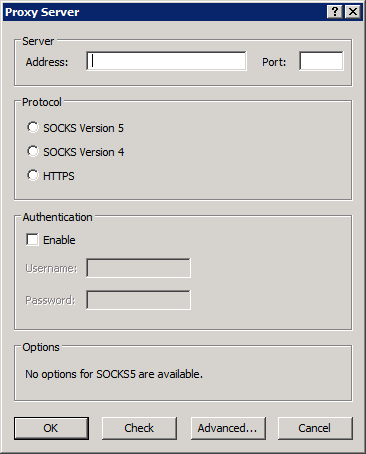Close the Proxy Server dialog
The width and height of the screenshot is (366, 454).
tap(353, 12)
